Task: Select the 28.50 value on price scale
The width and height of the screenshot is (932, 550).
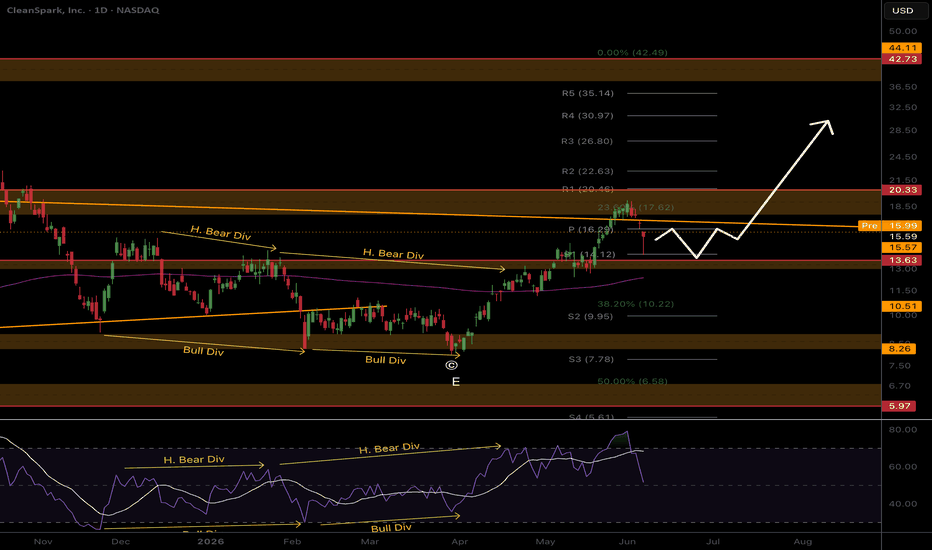Action: (902, 130)
